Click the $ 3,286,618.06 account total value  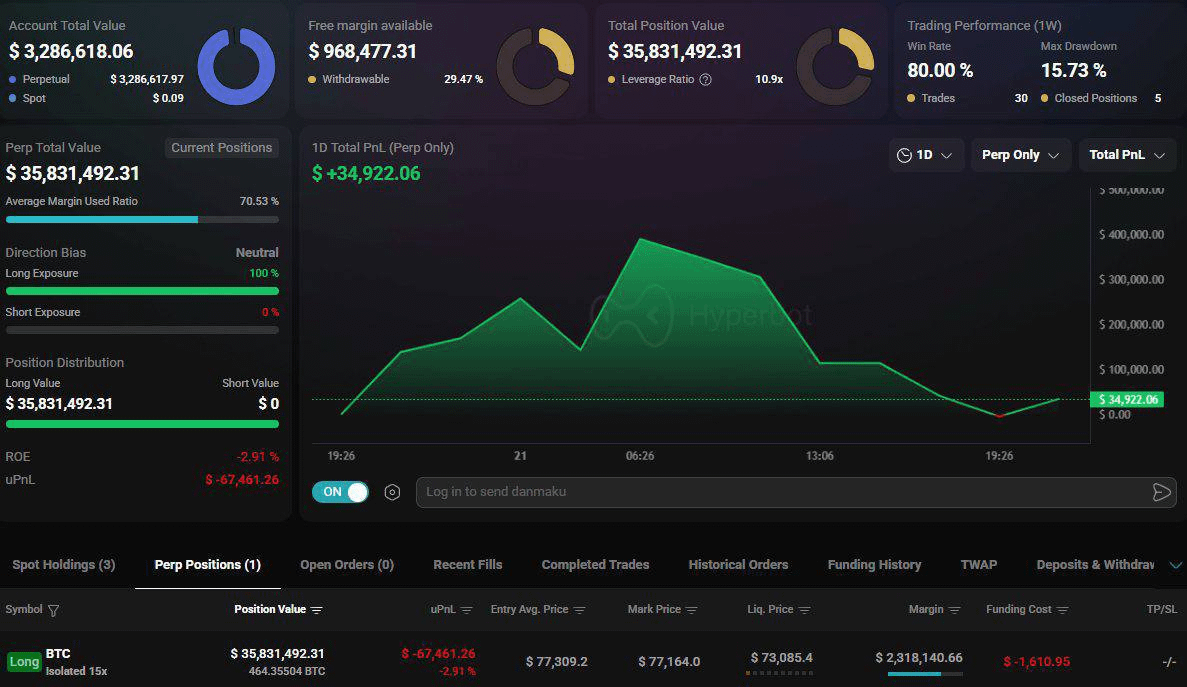(71, 51)
